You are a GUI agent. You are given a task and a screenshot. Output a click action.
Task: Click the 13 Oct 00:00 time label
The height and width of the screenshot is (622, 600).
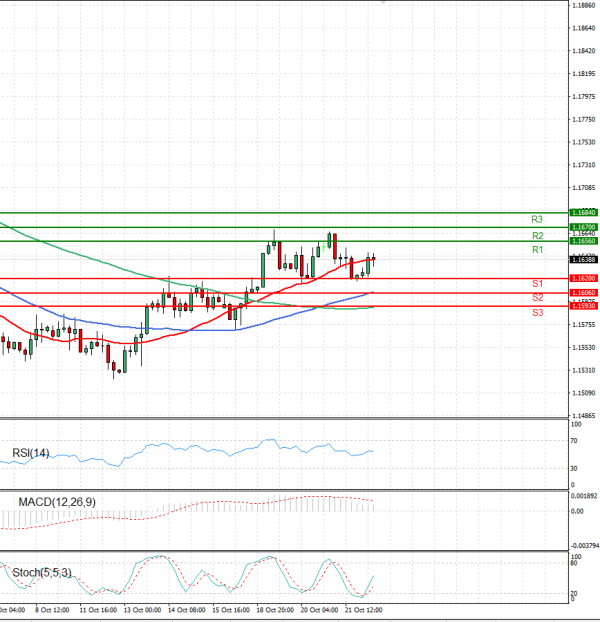pyautogui.click(x=142, y=610)
